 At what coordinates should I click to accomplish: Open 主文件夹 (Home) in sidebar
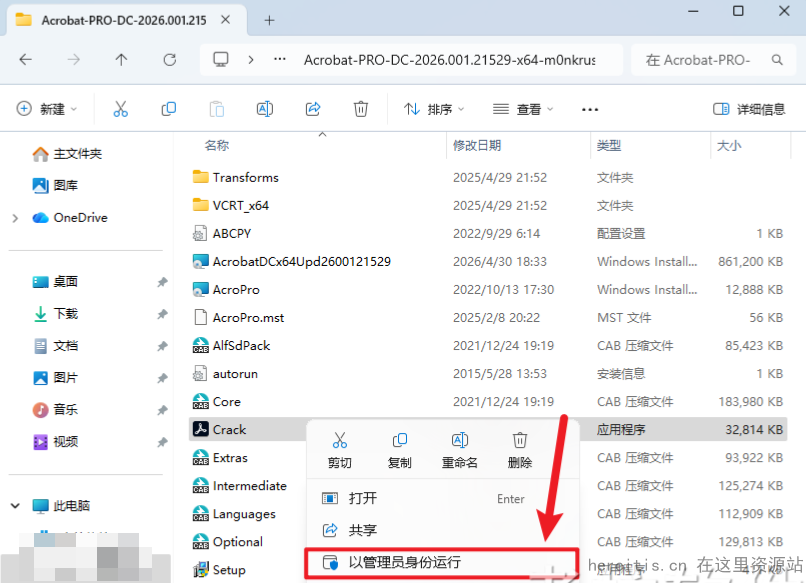click(x=67, y=154)
